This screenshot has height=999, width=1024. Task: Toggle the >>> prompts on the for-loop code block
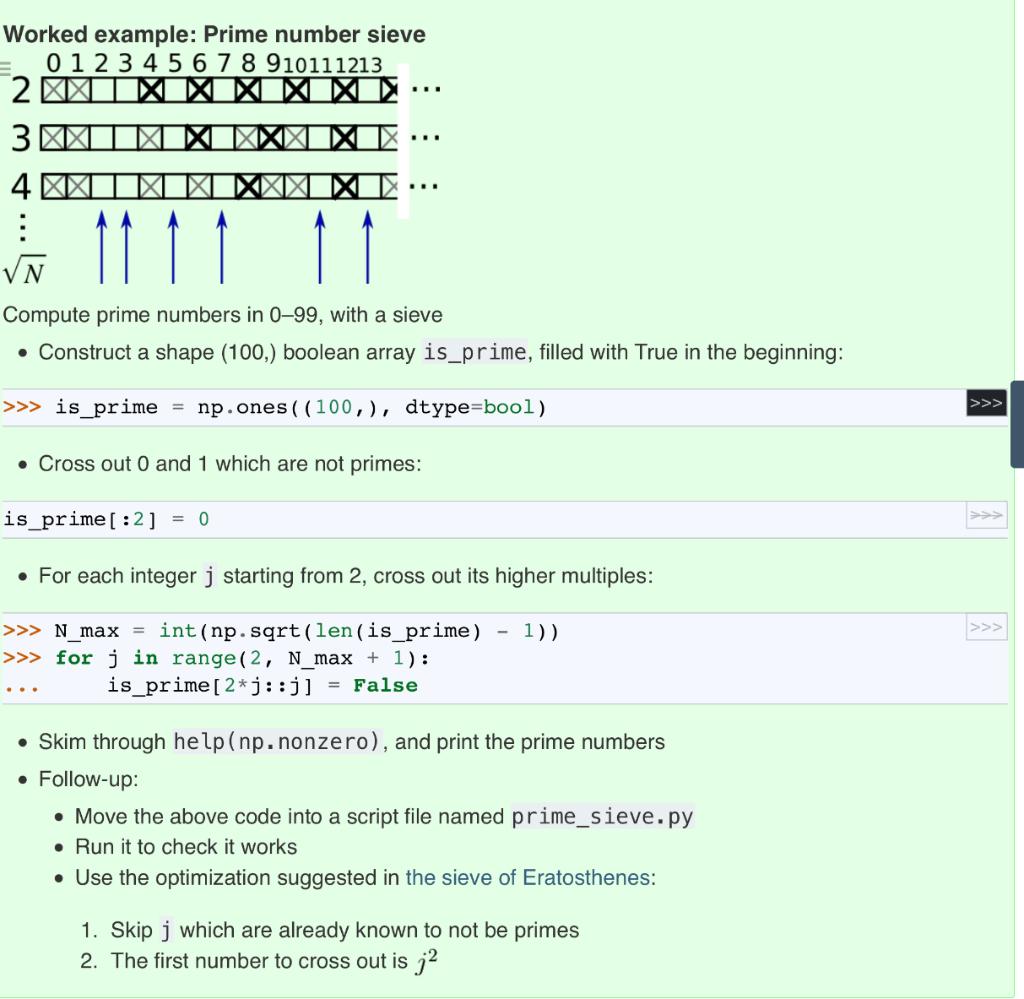pyautogui.click(x=987, y=627)
